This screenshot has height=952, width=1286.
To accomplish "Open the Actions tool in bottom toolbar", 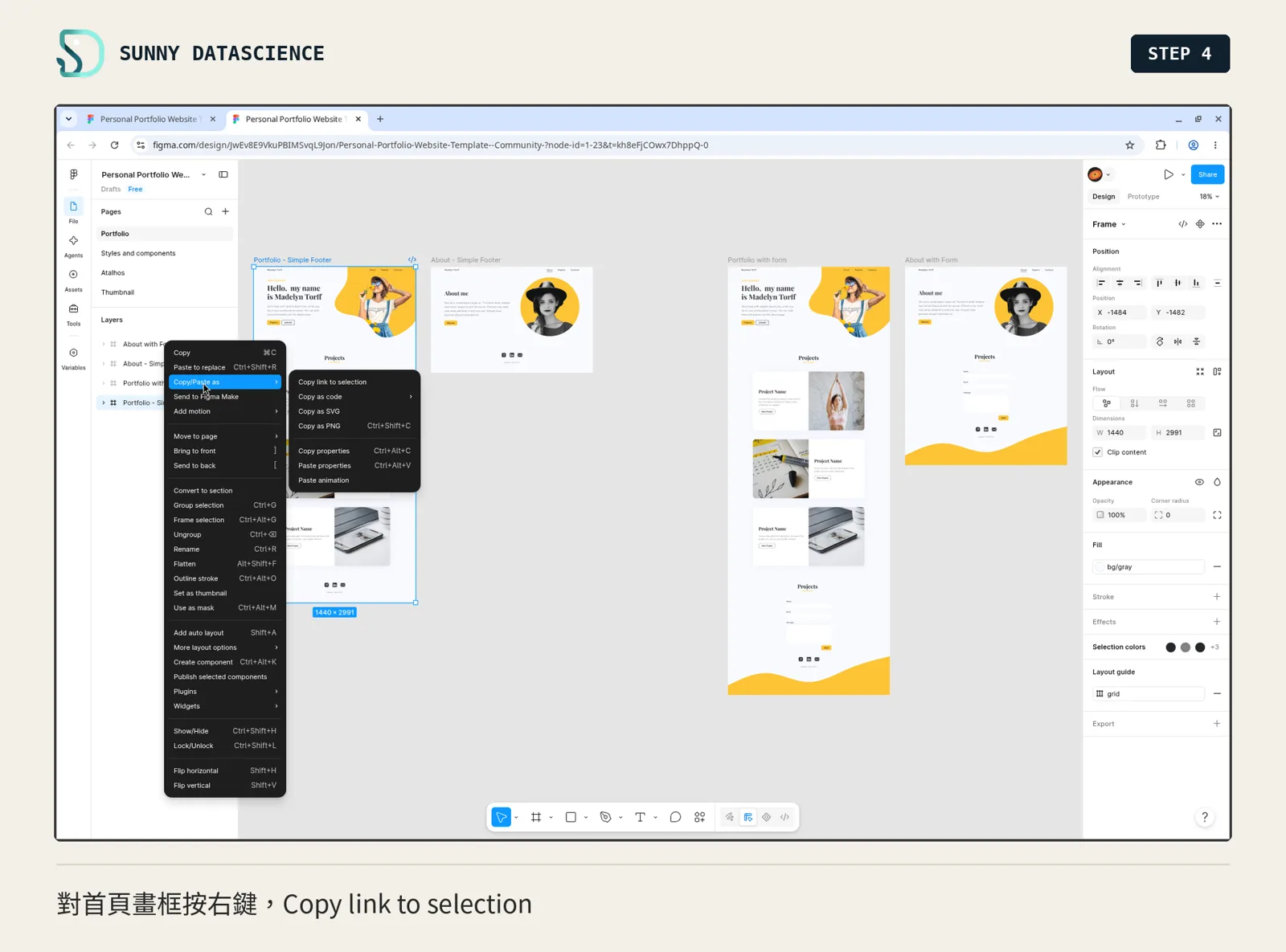I will click(x=700, y=817).
